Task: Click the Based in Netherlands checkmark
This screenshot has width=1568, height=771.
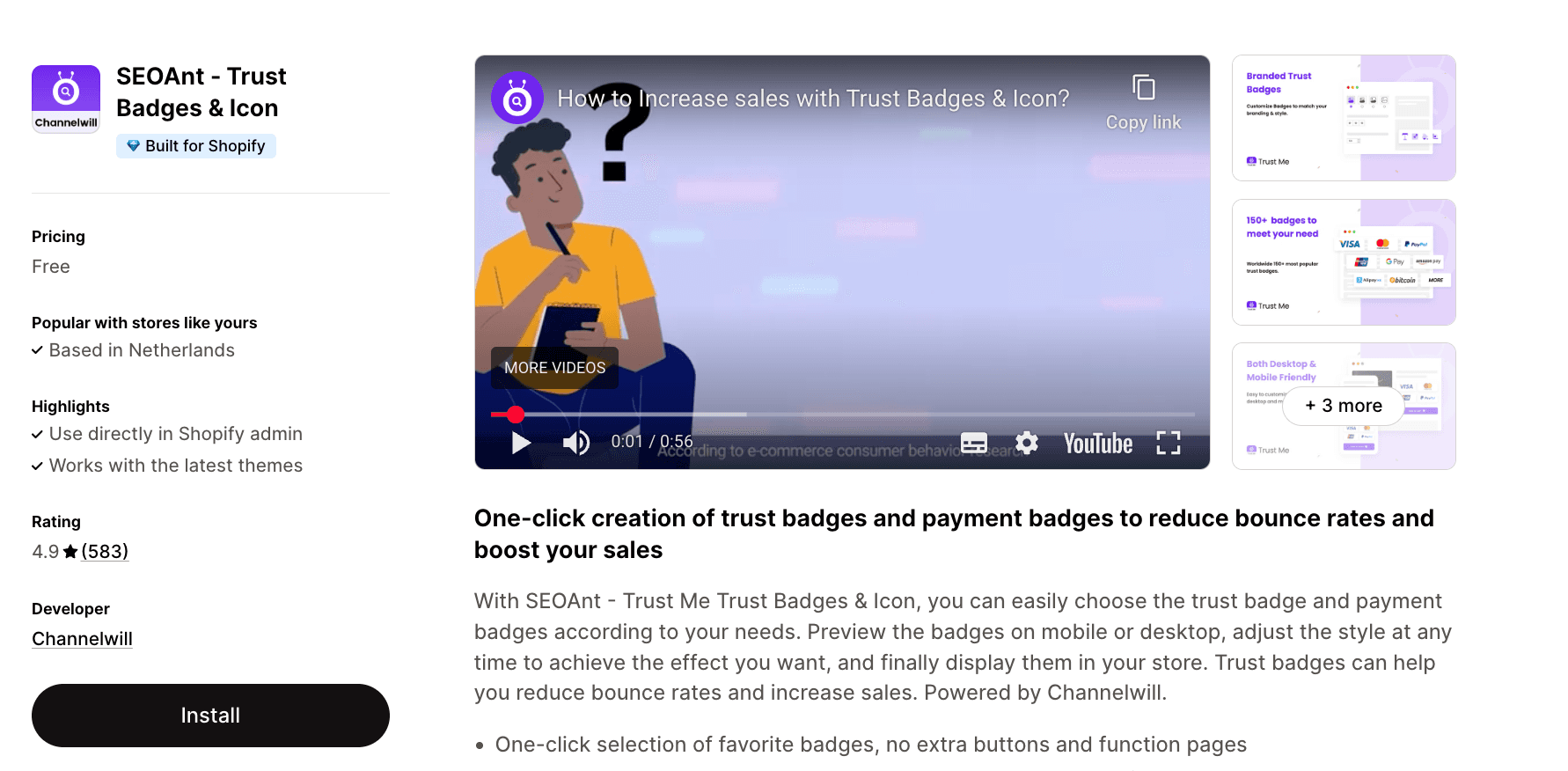Action: pyautogui.click(x=37, y=350)
